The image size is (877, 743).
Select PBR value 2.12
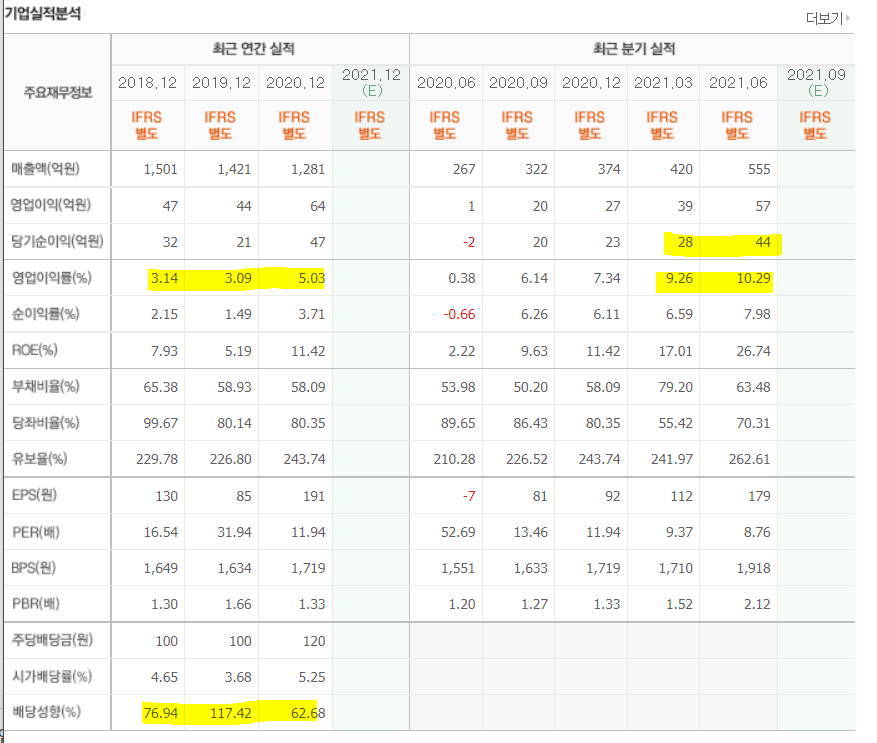(x=757, y=604)
